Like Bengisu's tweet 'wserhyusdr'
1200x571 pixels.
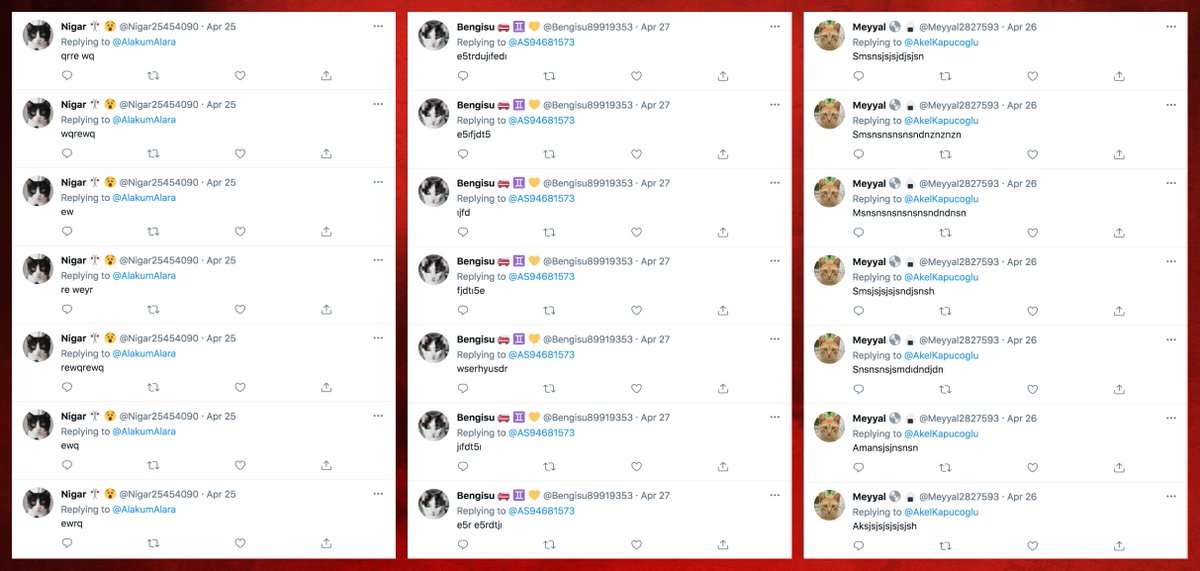point(636,388)
